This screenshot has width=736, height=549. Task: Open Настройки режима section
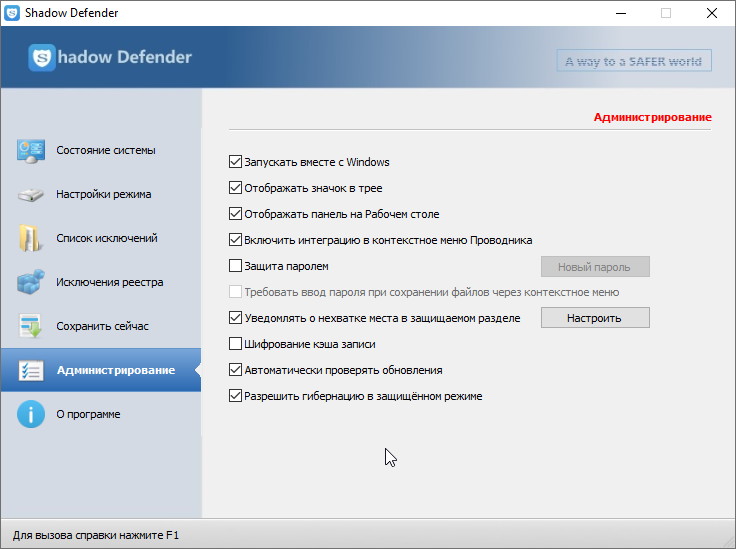pyautogui.click(x=101, y=194)
